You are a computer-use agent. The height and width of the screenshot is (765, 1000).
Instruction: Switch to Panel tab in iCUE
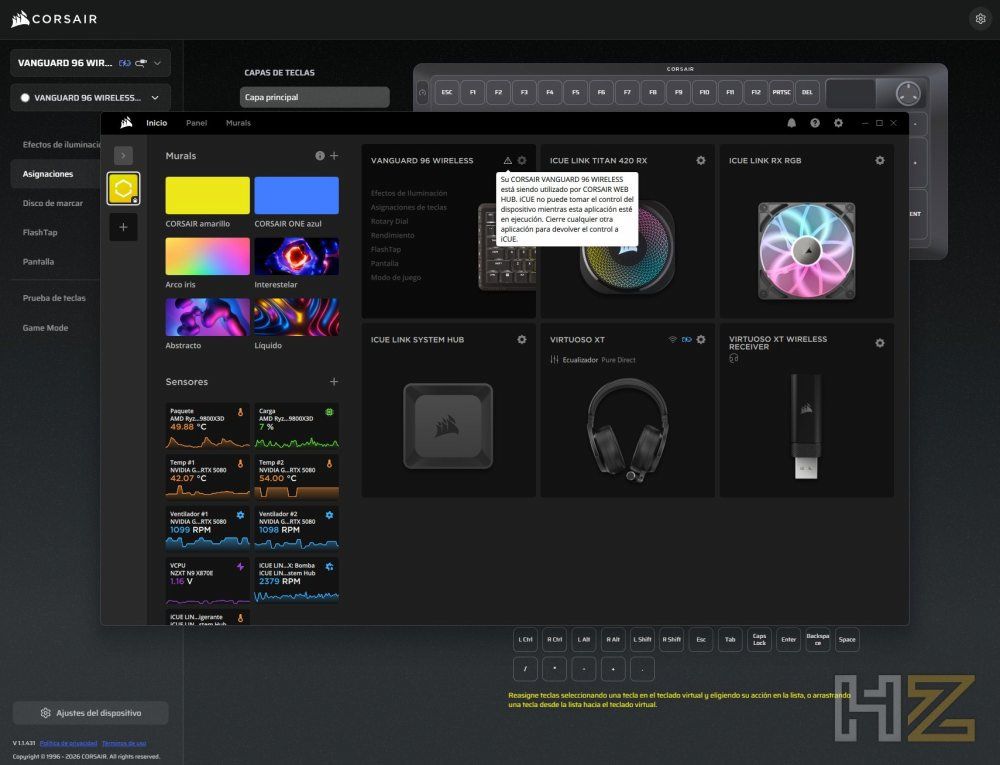[x=196, y=123]
